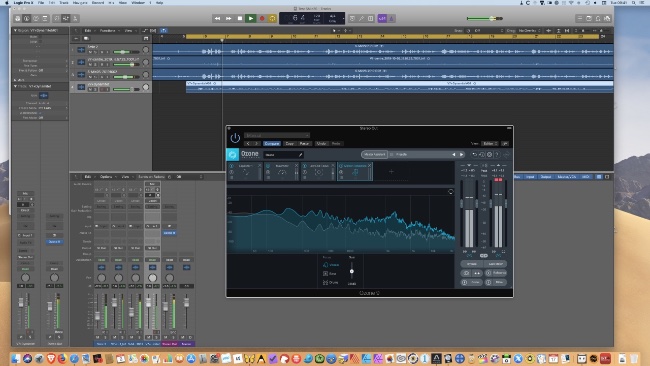Viewport: 650px width, 366px height.
Task: Go to previous Ozone preset arrow
Action: 454,154
